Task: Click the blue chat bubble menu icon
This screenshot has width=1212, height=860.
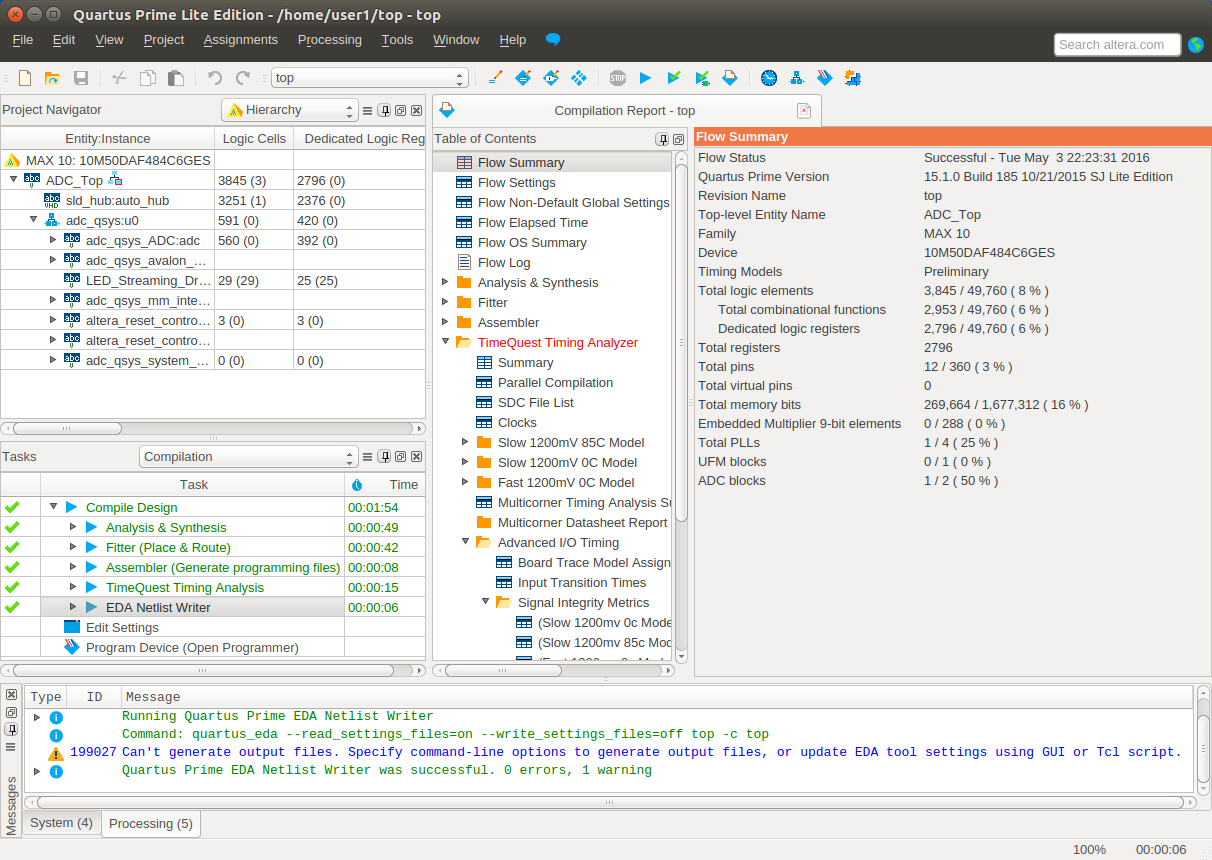Action: tap(553, 40)
